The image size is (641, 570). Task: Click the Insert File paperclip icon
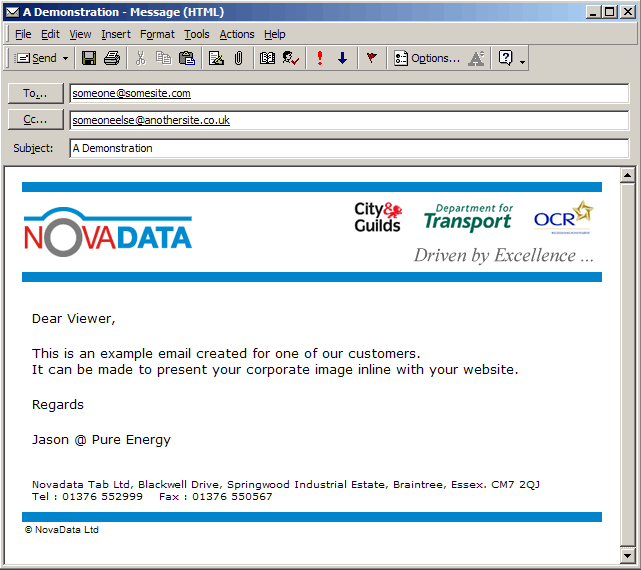tap(238, 58)
